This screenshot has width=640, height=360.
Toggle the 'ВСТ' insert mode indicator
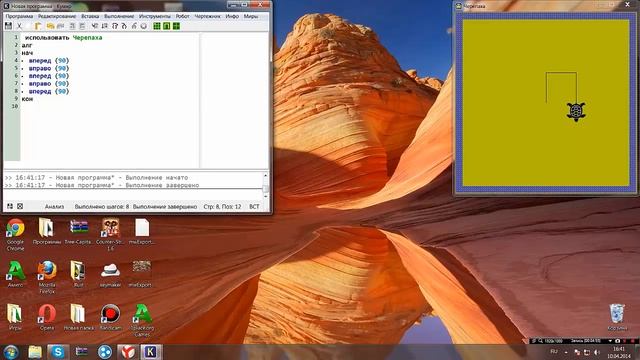coord(254,207)
